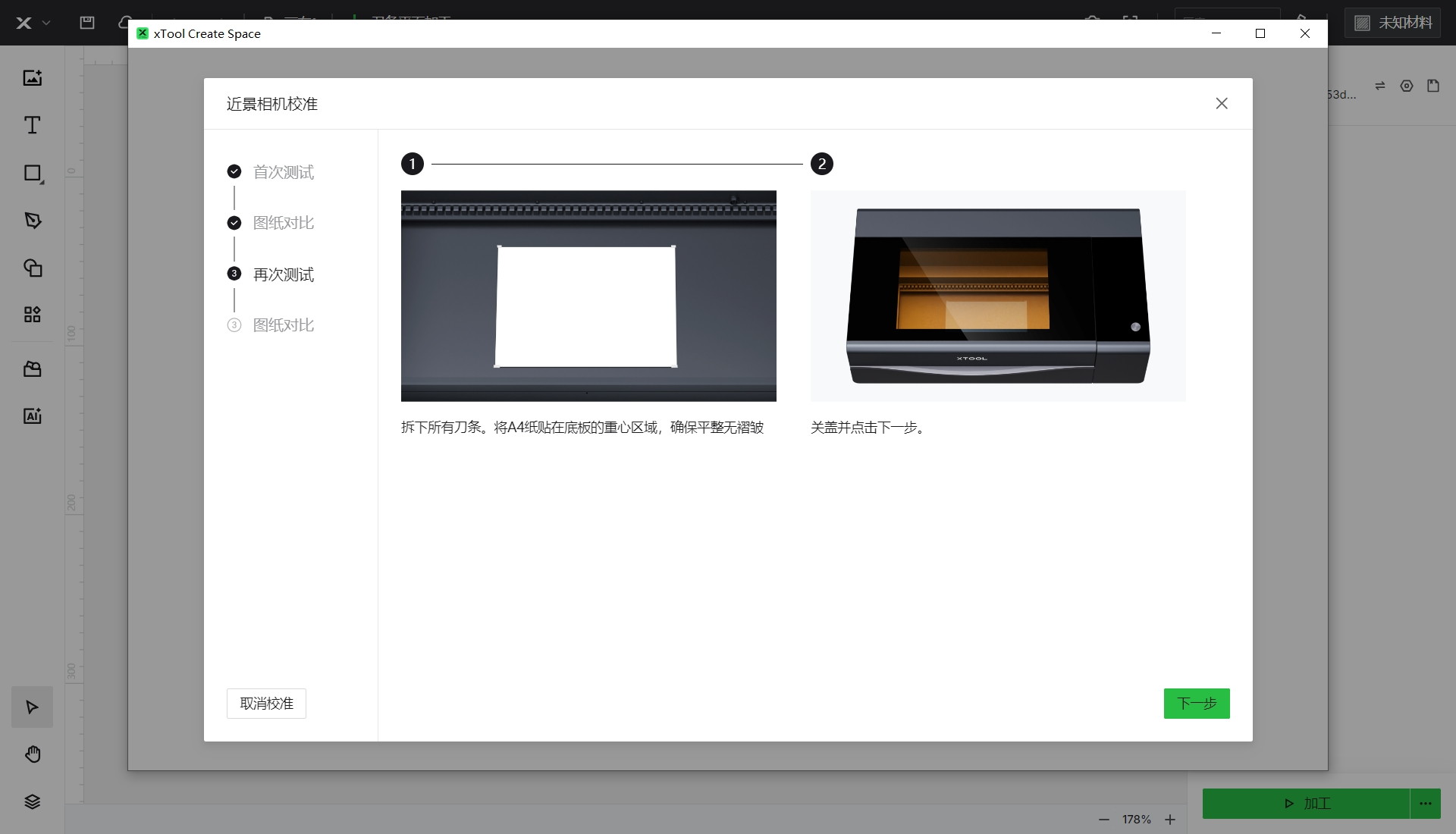Click the green 下一步 next button
Screen dimensions: 1456x834
pyautogui.click(x=1197, y=704)
